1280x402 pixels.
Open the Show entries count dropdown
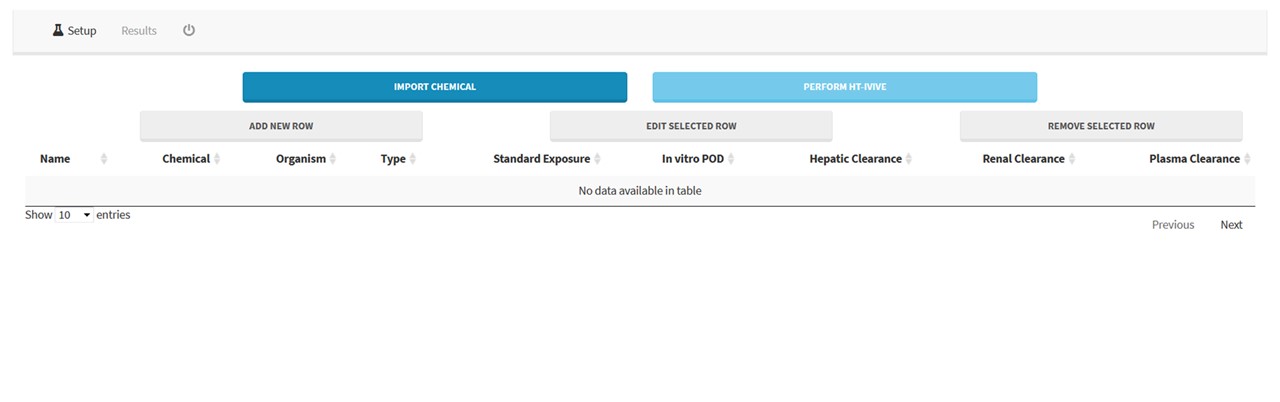tap(74, 215)
